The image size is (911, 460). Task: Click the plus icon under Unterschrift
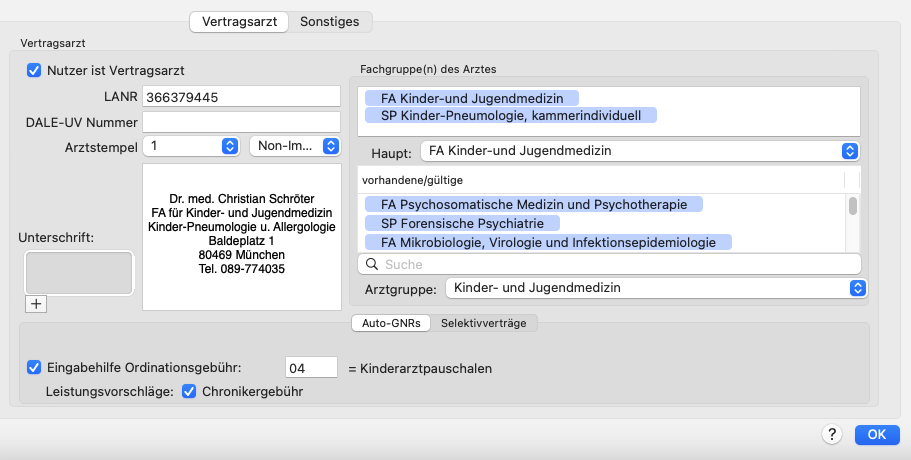click(36, 304)
